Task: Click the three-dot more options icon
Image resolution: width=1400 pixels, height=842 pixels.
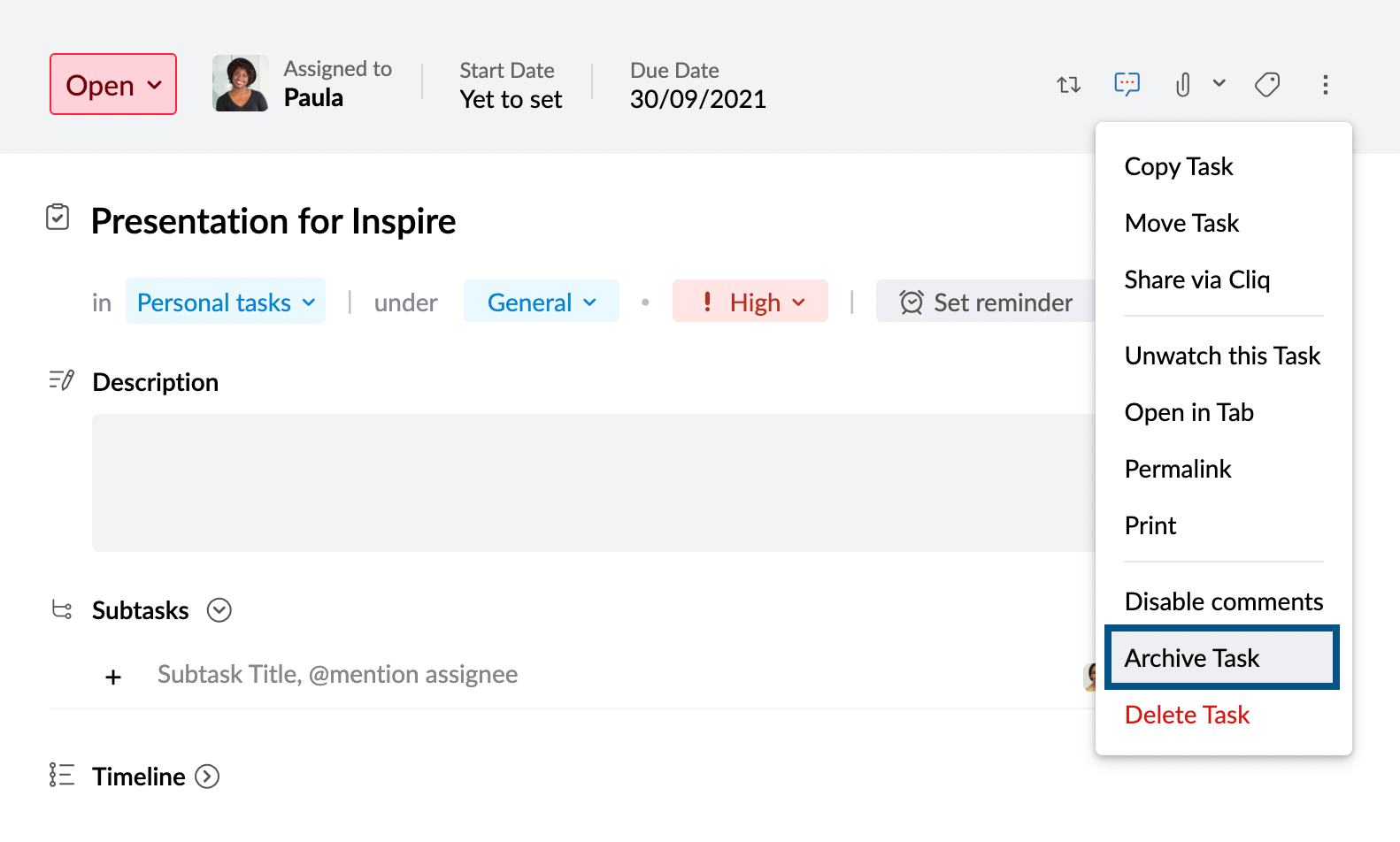Action: 1325,85
